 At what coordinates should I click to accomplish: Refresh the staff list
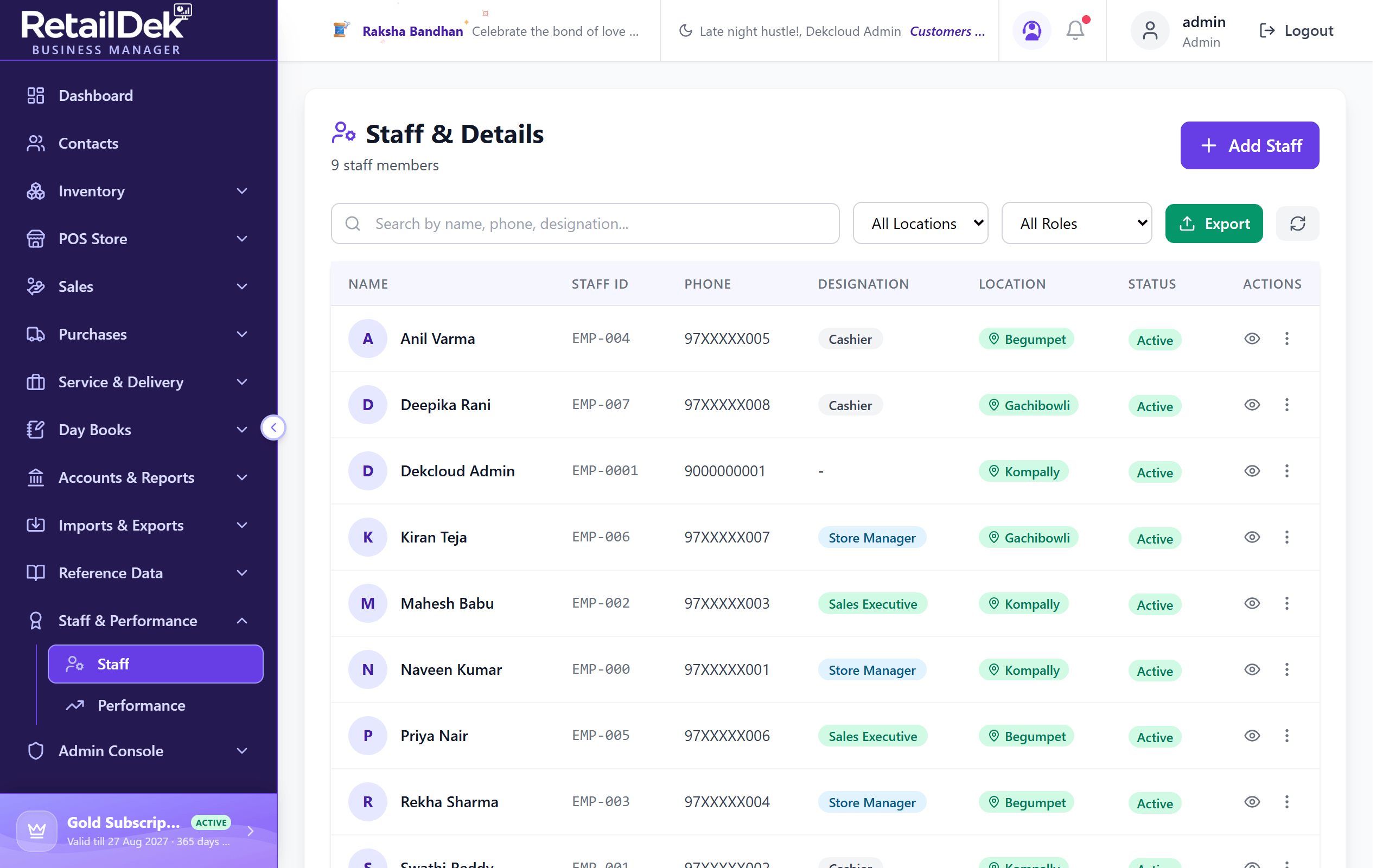coord(1297,224)
